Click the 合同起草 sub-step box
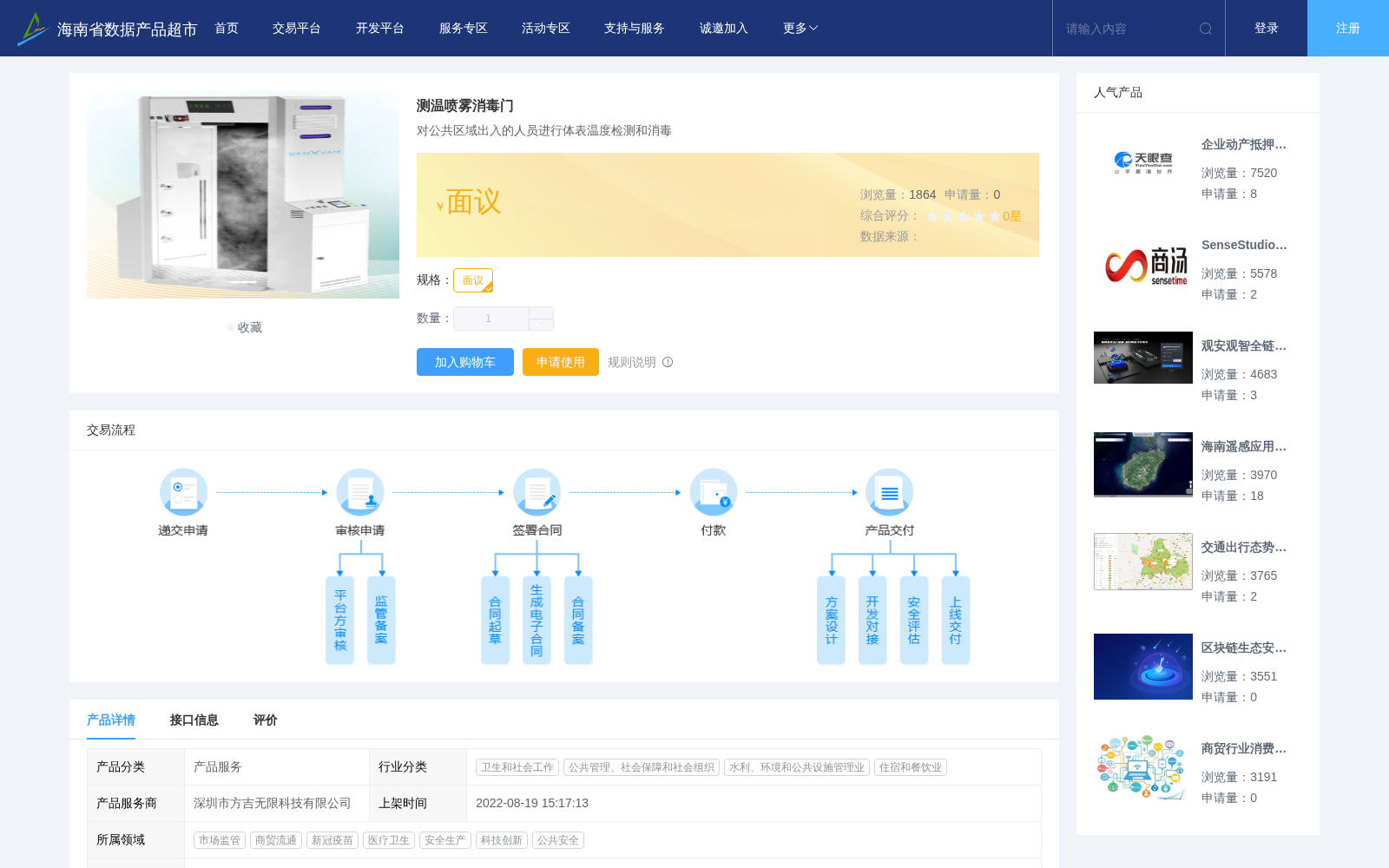This screenshot has width=1389, height=868. (x=495, y=621)
